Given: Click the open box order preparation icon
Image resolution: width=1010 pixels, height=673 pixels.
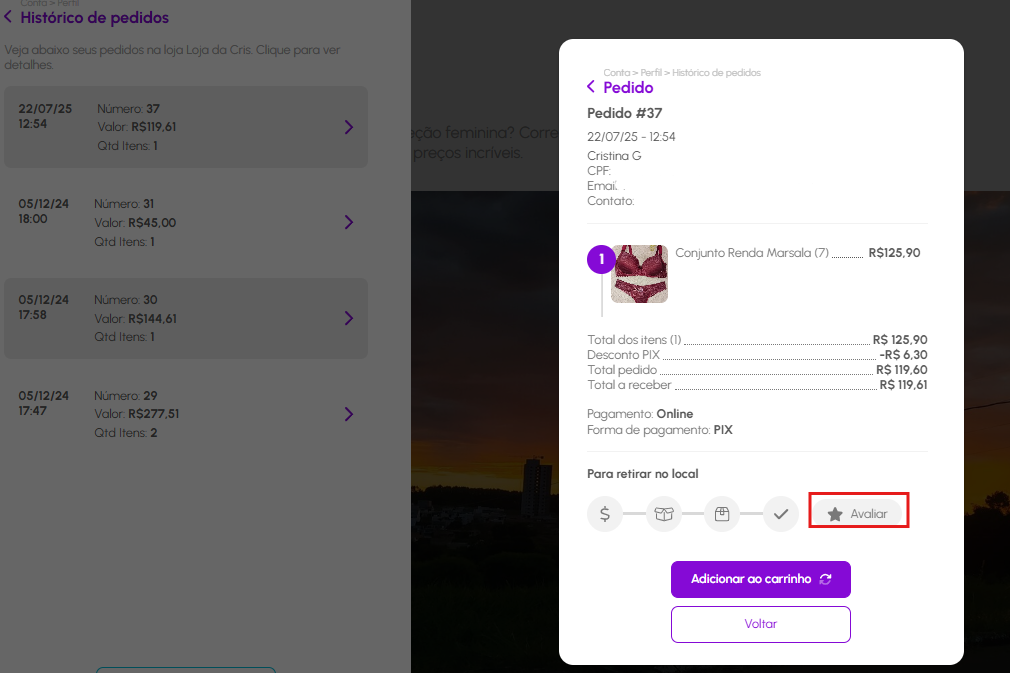Looking at the screenshot, I should pyautogui.click(x=664, y=514).
